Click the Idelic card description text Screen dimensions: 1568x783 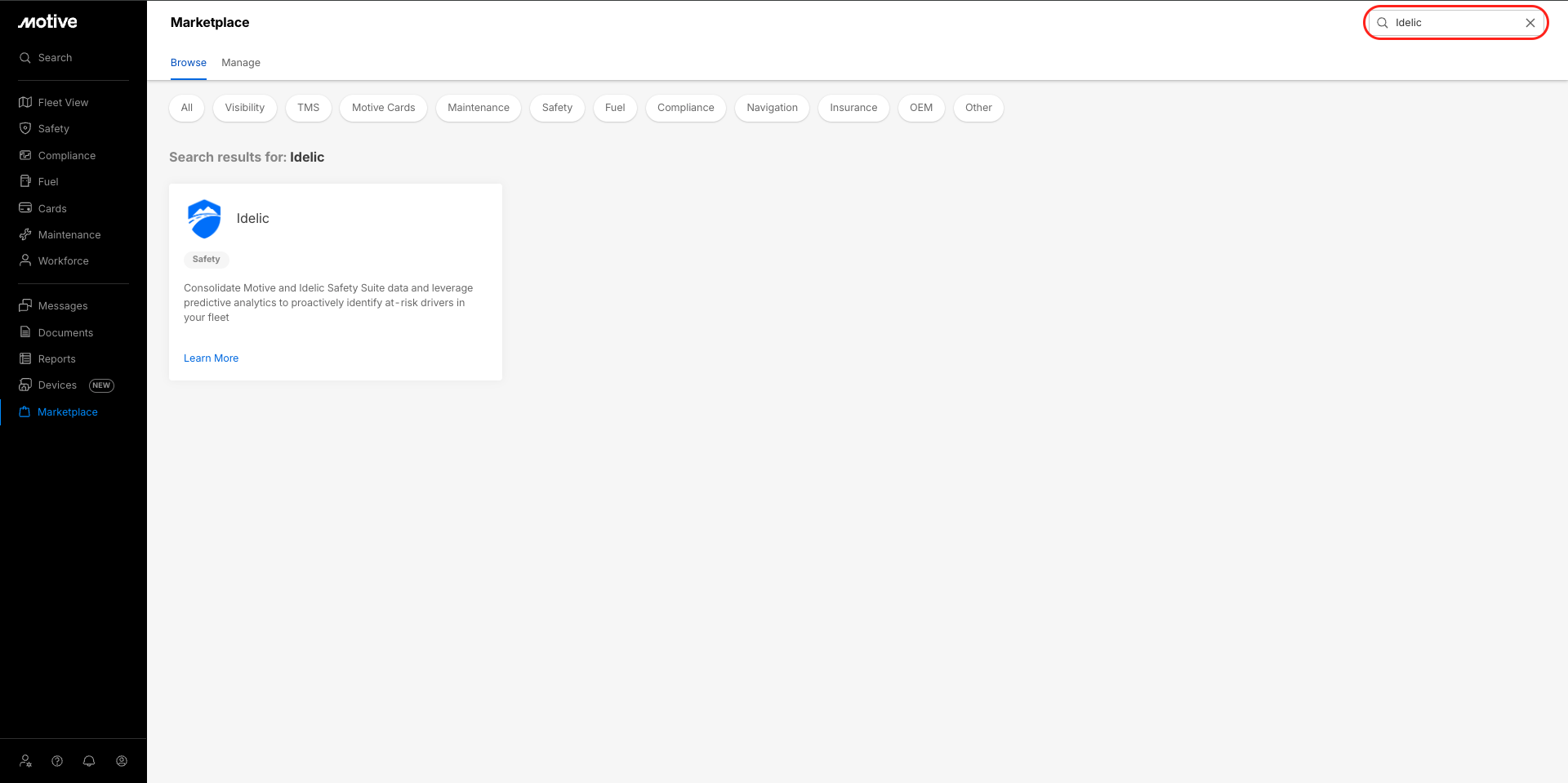[x=328, y=303]
